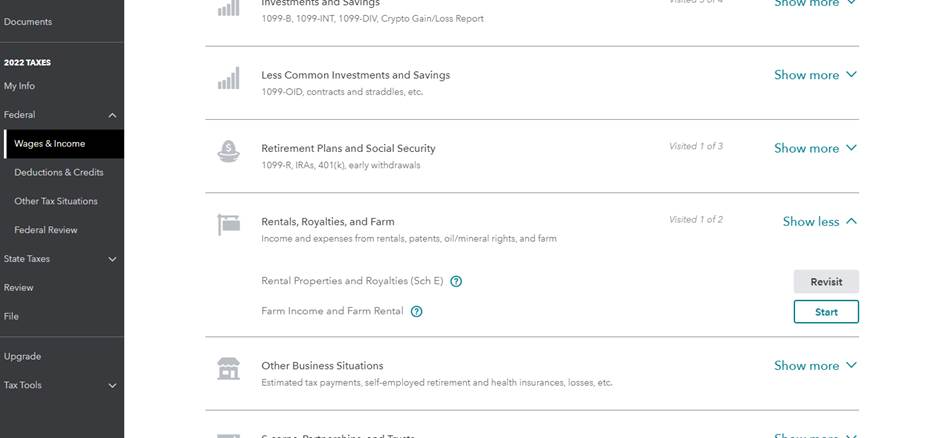935x438 pixels.
Task: Open the Upgrade link in sidebar
Action: point(22,356)
